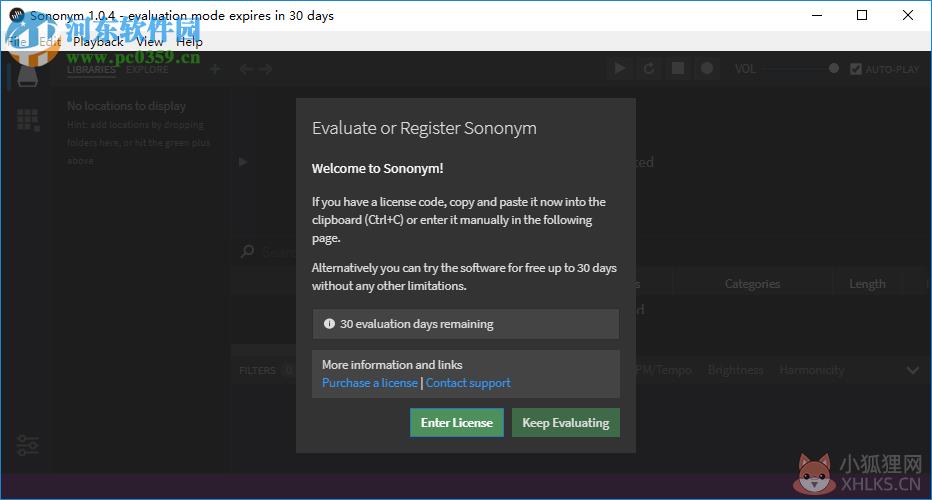
Task: Switch to the Explore tab
Action: pos(147,70)
